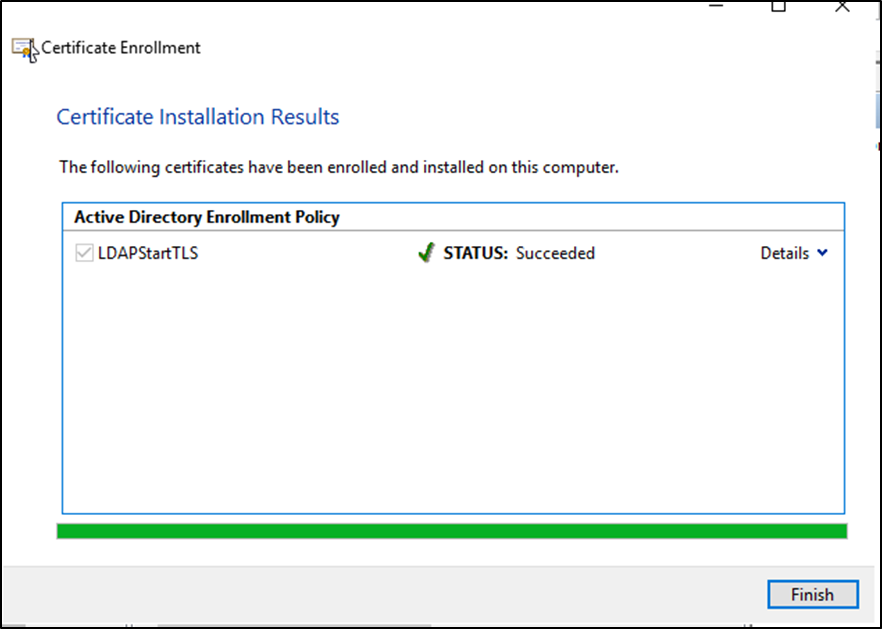This screenshot has height=629, width=882.
Task: Click the Certificate Enrollment title text
Action: [121, 48]
